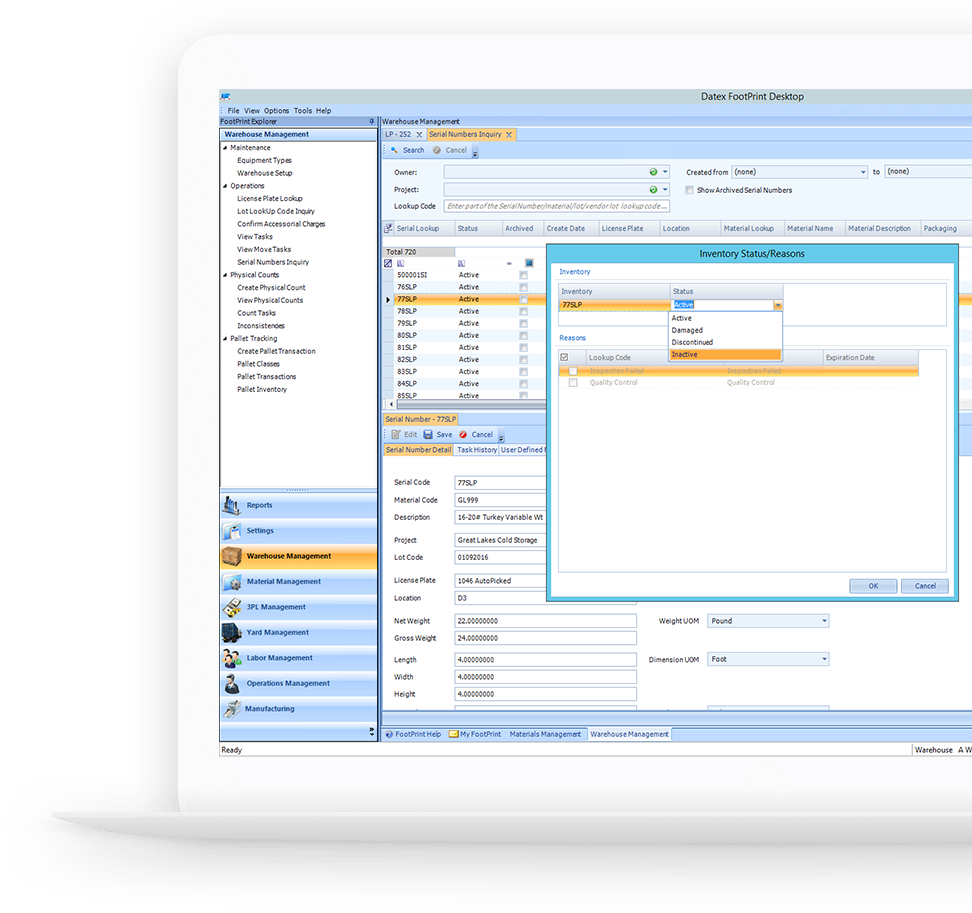This screenshot has width=972, height=913.
Task: Select the Labor Management people icon
Action: click(x=231, y=658)
